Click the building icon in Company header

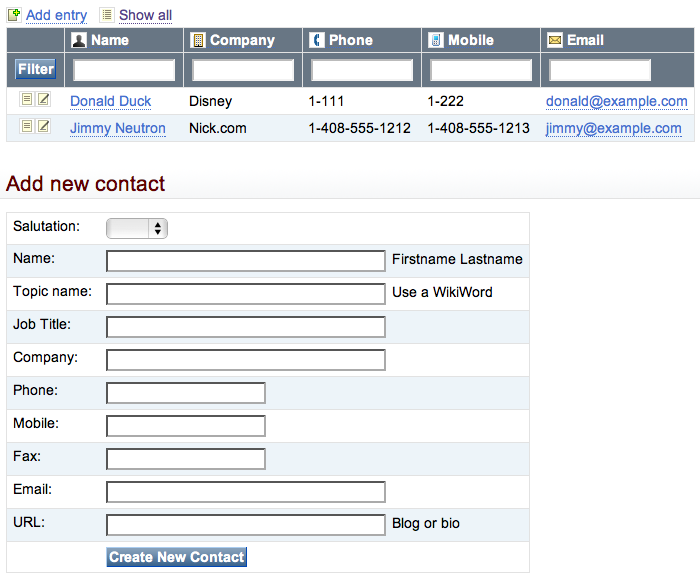pos(198,40)
